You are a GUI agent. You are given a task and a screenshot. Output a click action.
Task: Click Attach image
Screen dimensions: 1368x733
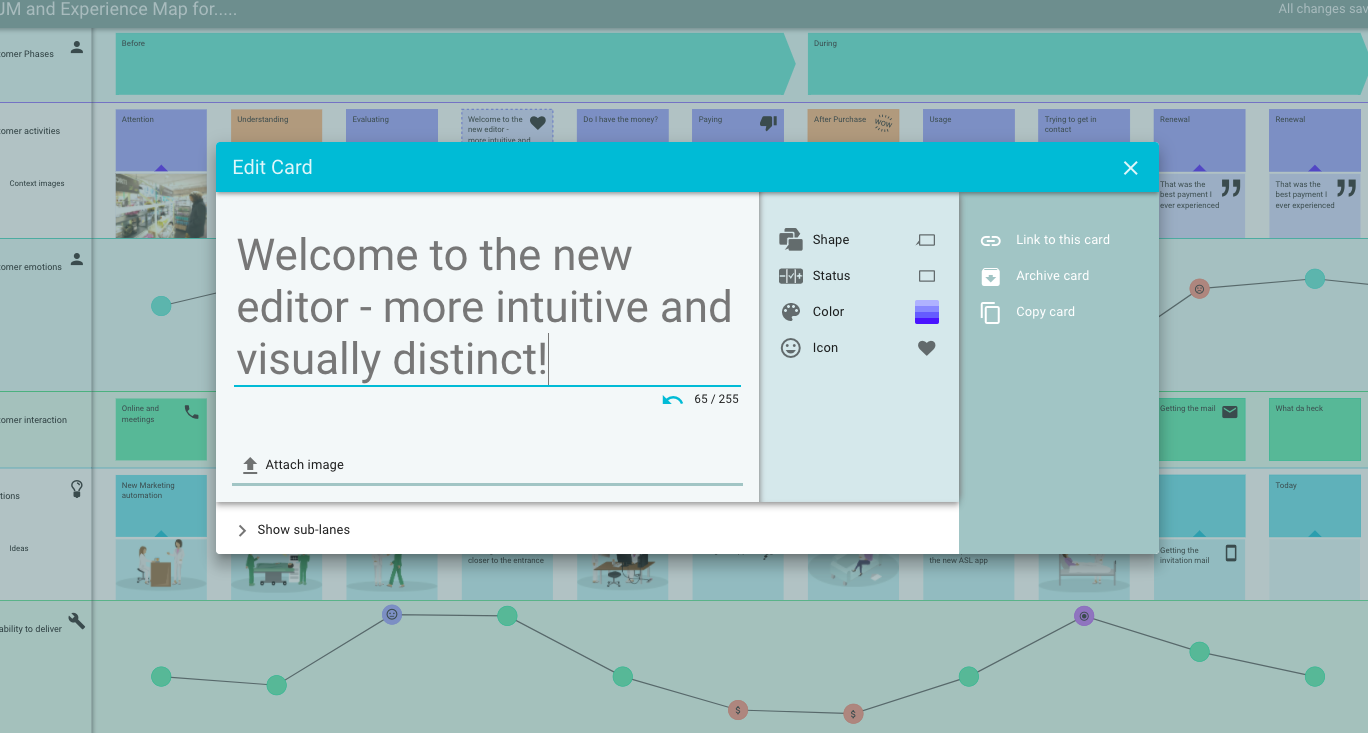click(x=304, y=465)
